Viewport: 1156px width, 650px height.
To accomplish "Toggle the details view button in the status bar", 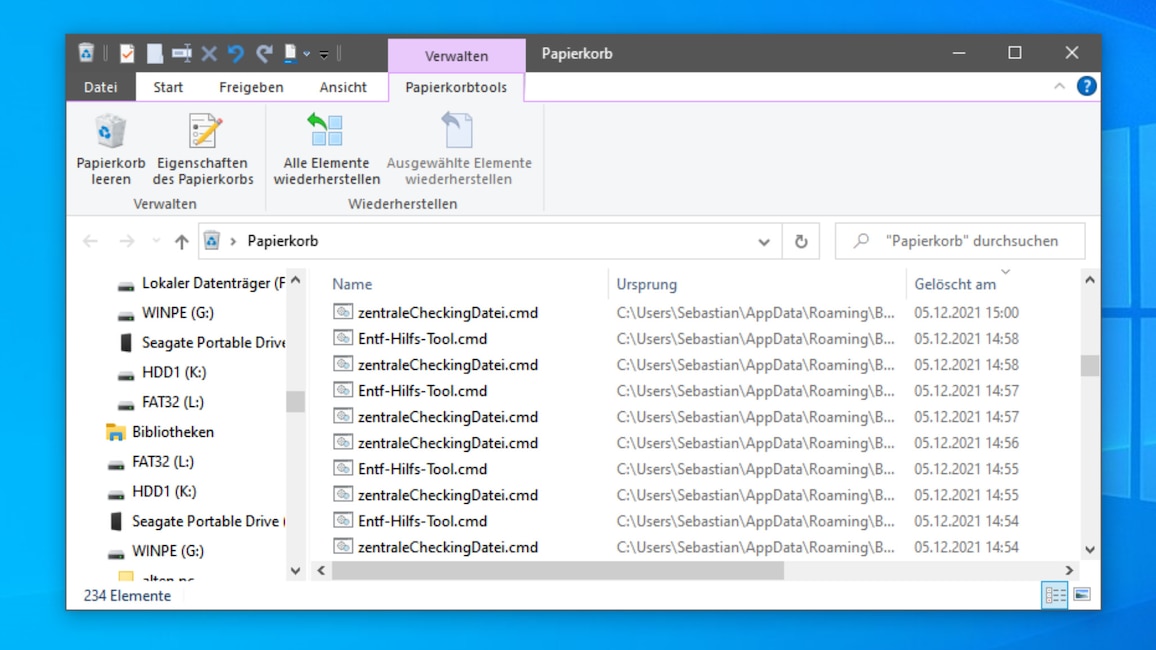I will click(1054, 595).
